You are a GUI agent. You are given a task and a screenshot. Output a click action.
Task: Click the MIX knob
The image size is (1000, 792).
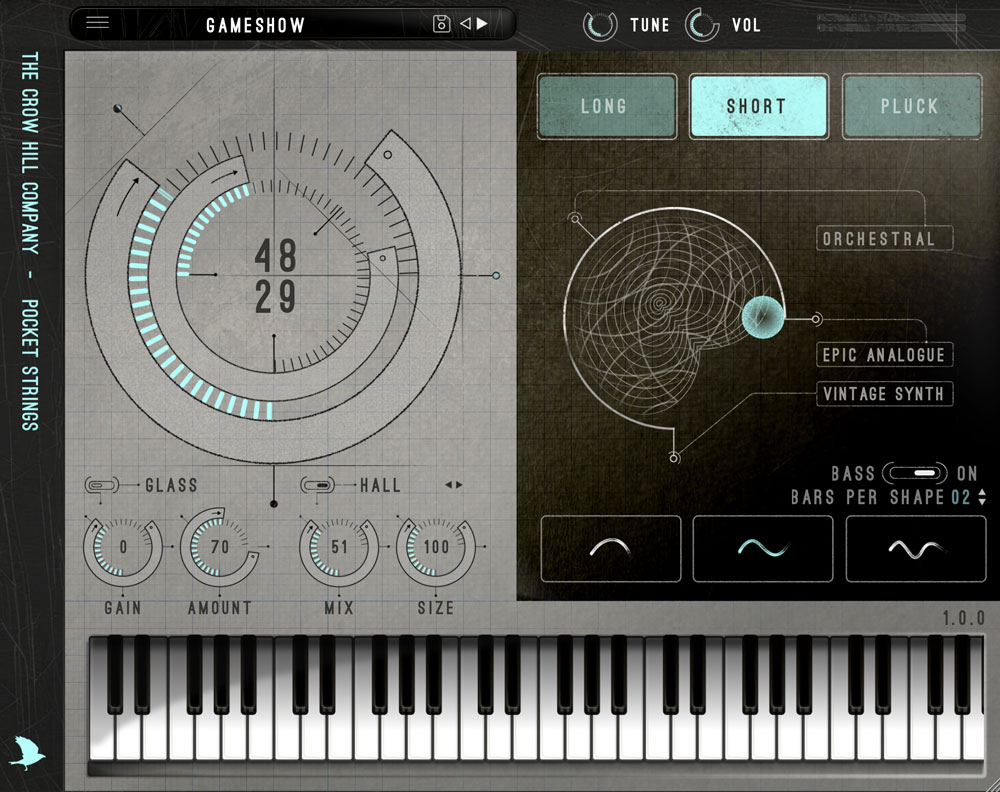[x=339, y=547]
